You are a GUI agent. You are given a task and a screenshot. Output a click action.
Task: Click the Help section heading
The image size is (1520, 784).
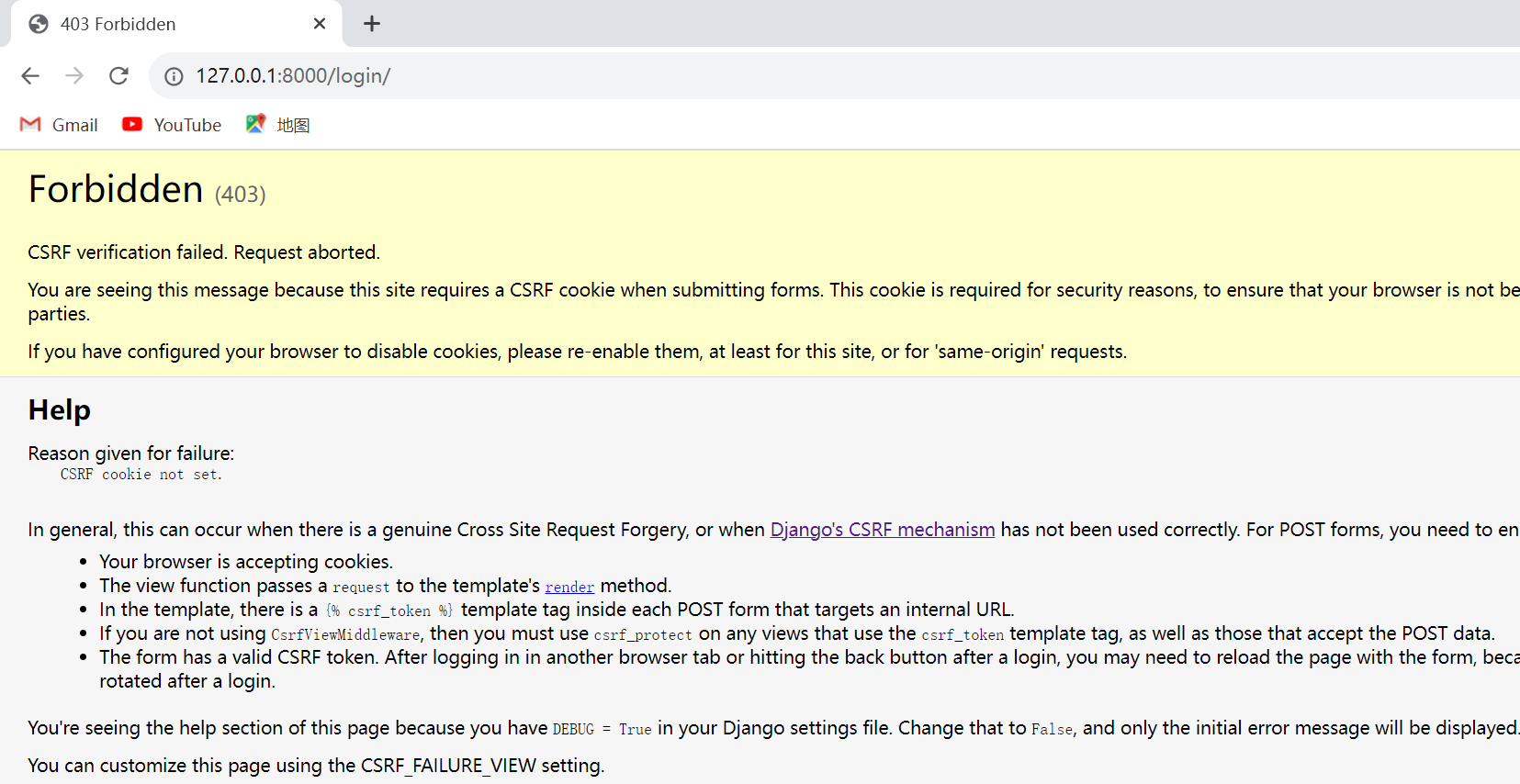(x=60, y=409)
